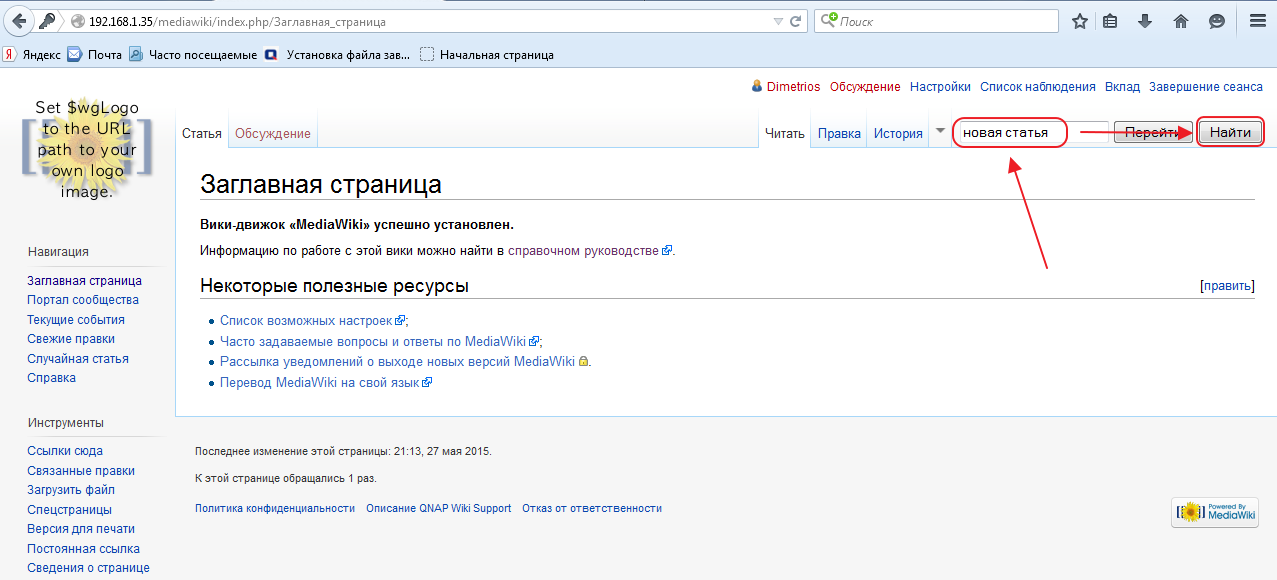Image resolution: width=1277 pixels, height=580 pixels.
Task: Open Загрузить файл upload link
Action: click(71, 490)
